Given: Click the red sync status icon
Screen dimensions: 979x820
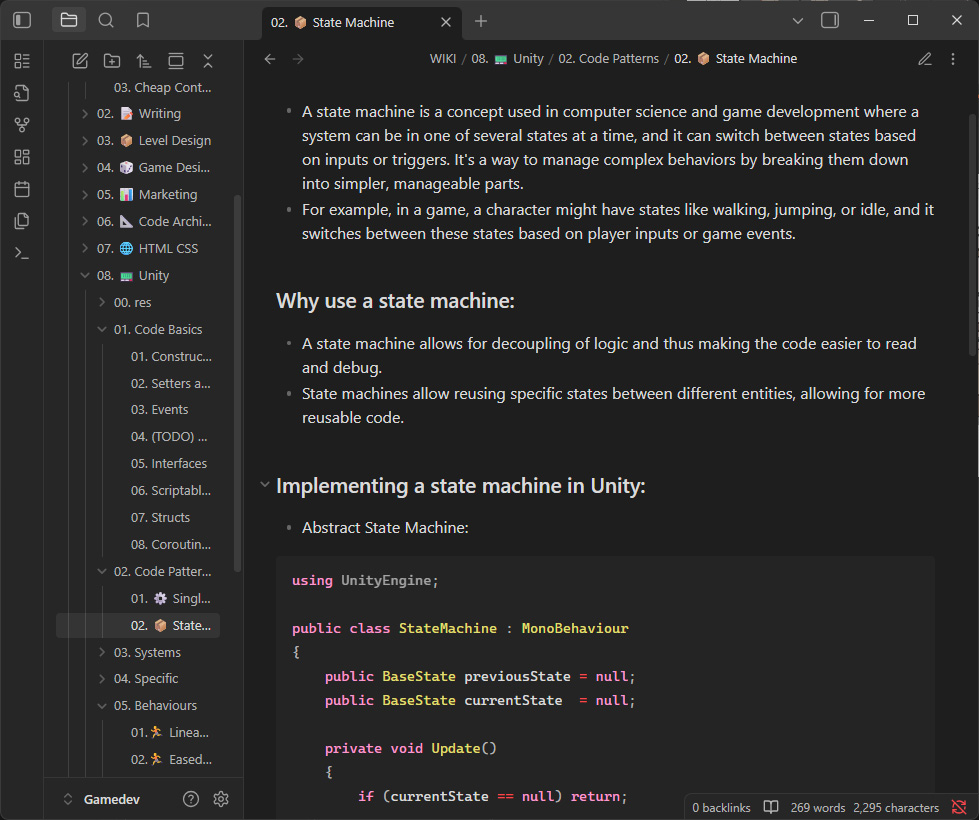Looking at the screenshot, I should (x=959, y=807).
